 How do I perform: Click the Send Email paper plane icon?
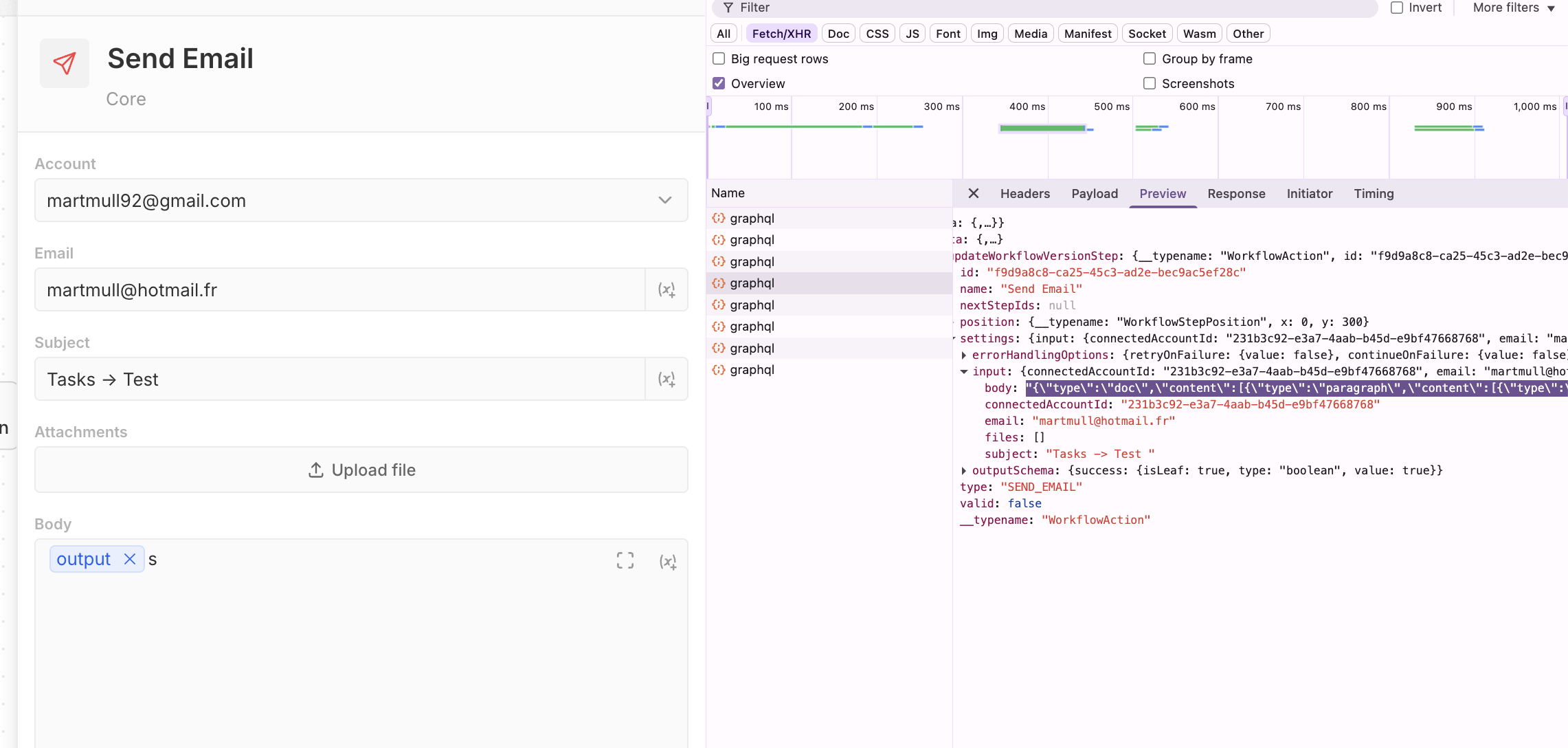pyautogui.click(x=65, y=63)
